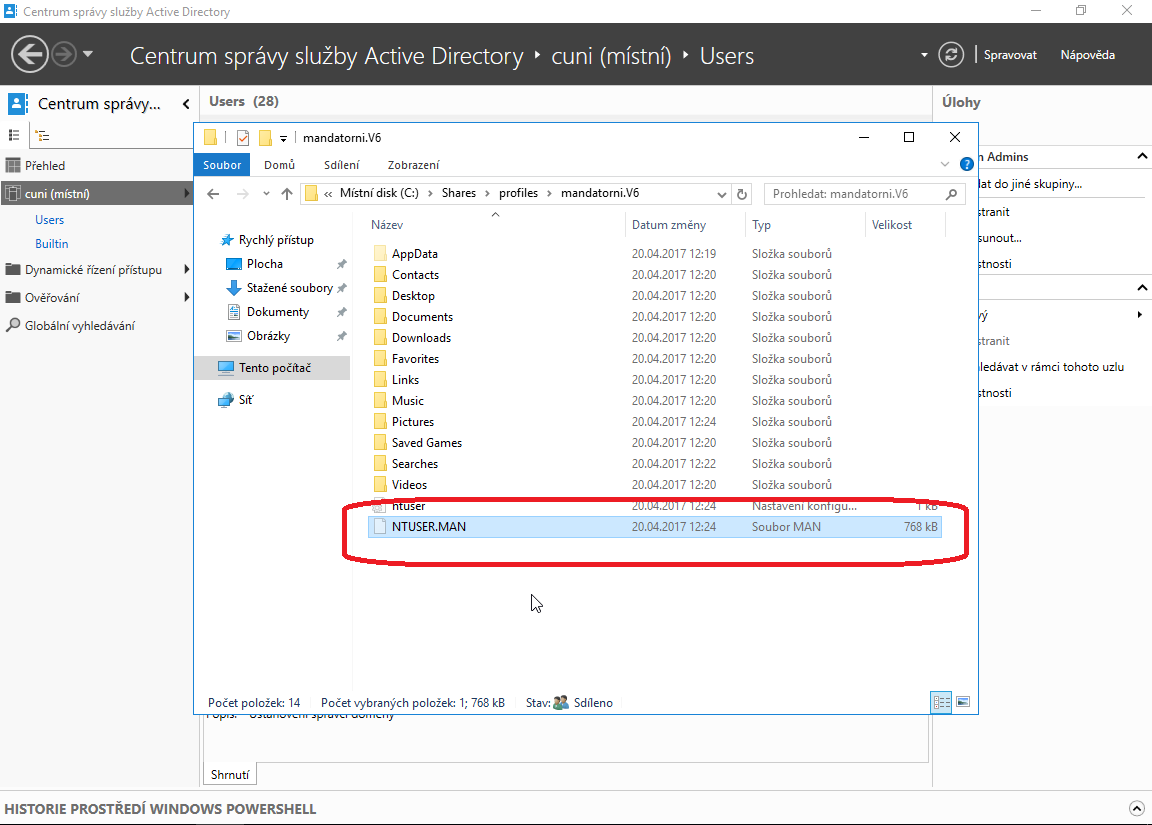
Task: Open the Sdílení ribbon tab
Action: [x=342, y=165]
